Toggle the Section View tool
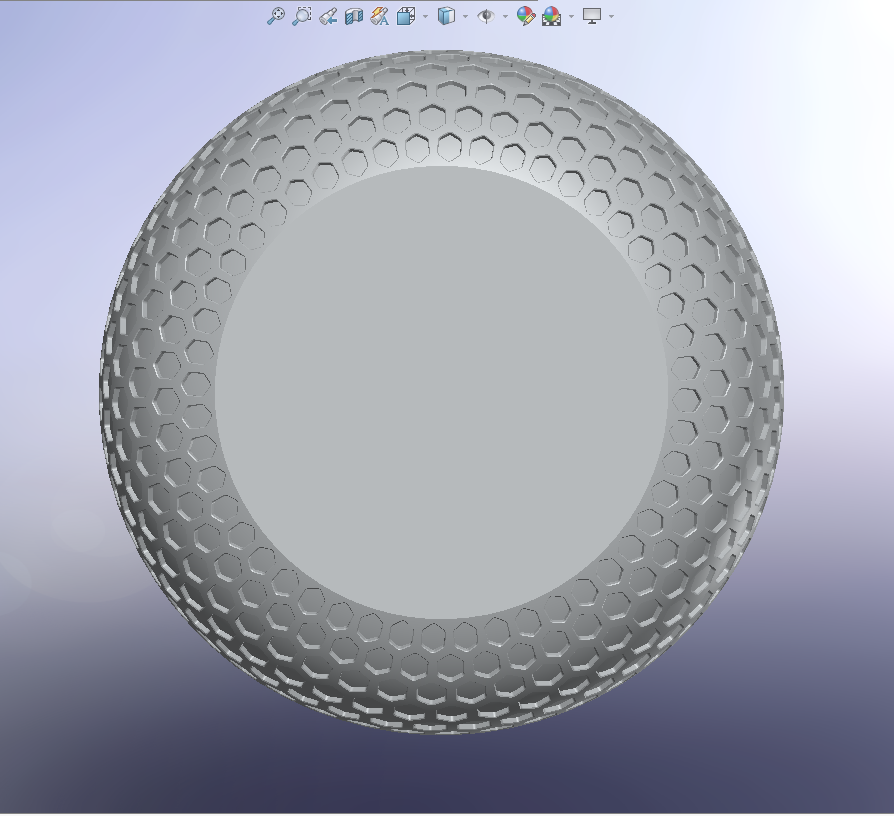Viewport: 894px width, 816px height. click(x=354, y=16)
